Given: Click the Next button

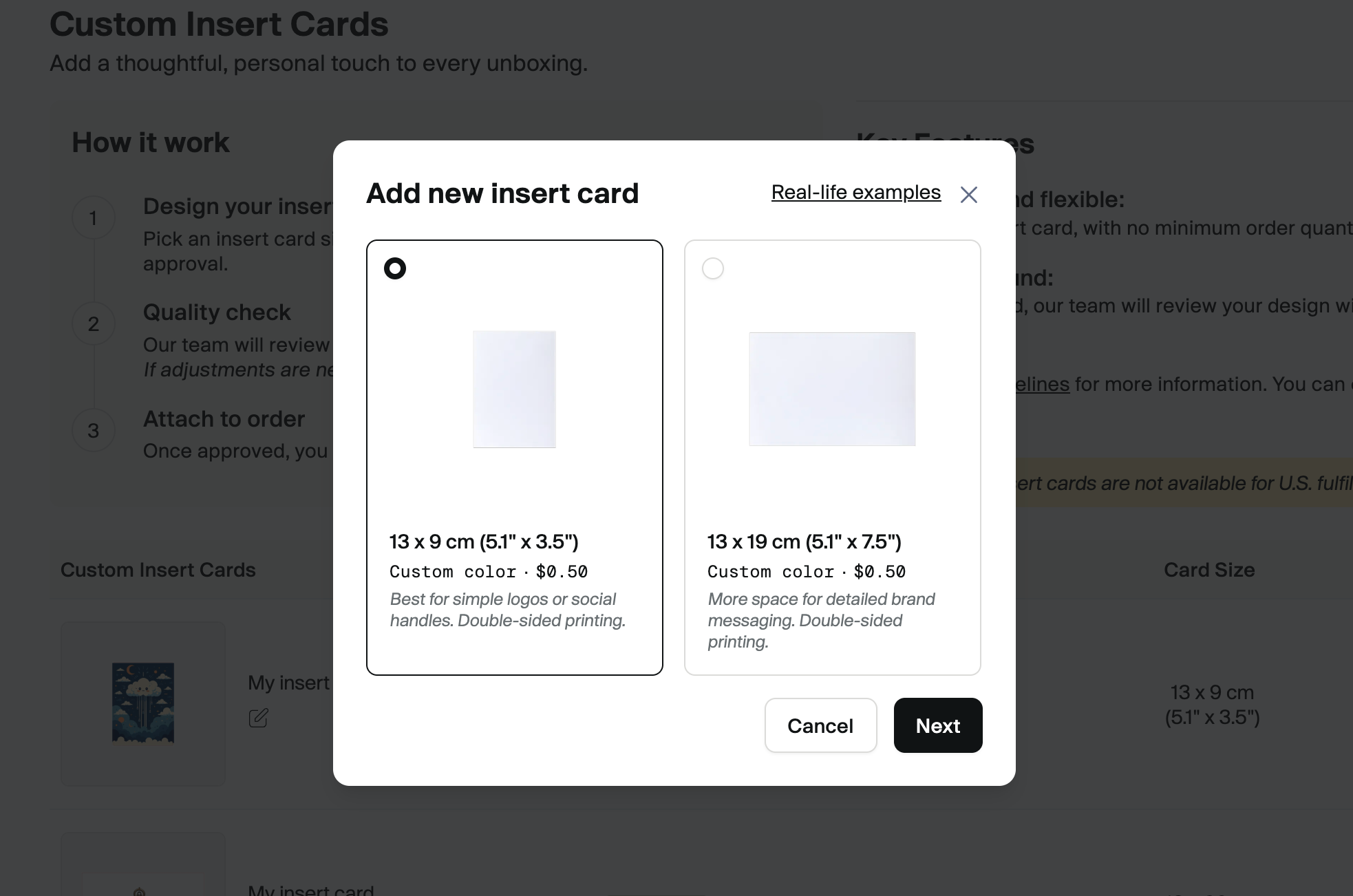Looking at the screenshot, I should coord(937,725).
